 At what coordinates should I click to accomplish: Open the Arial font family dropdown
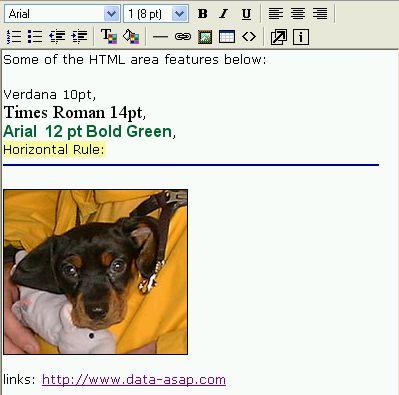(62, 14)
